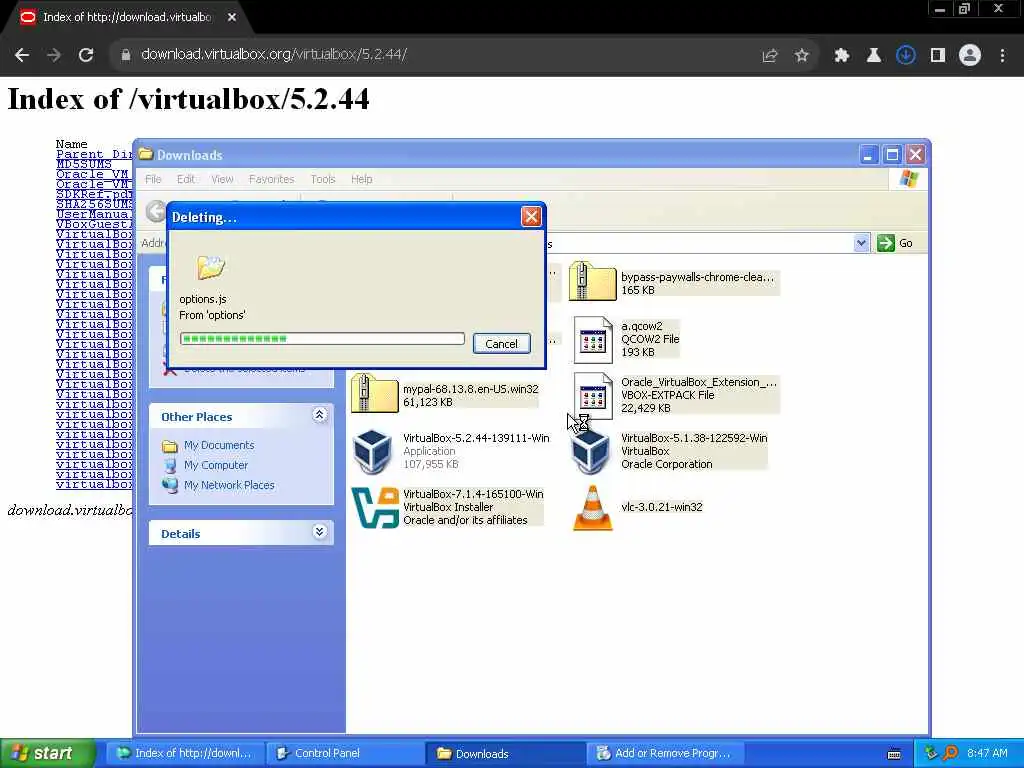Bookmark this page with the star

802,56
